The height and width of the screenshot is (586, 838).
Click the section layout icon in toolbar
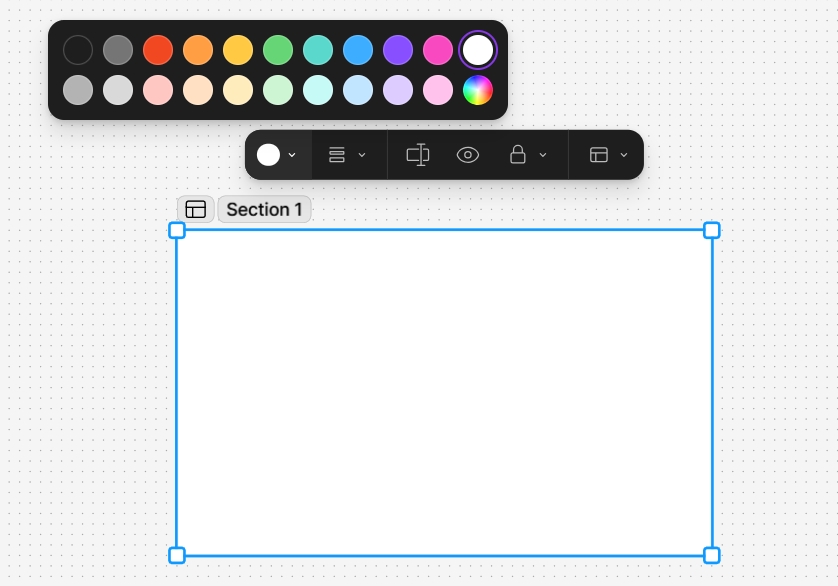599,155
